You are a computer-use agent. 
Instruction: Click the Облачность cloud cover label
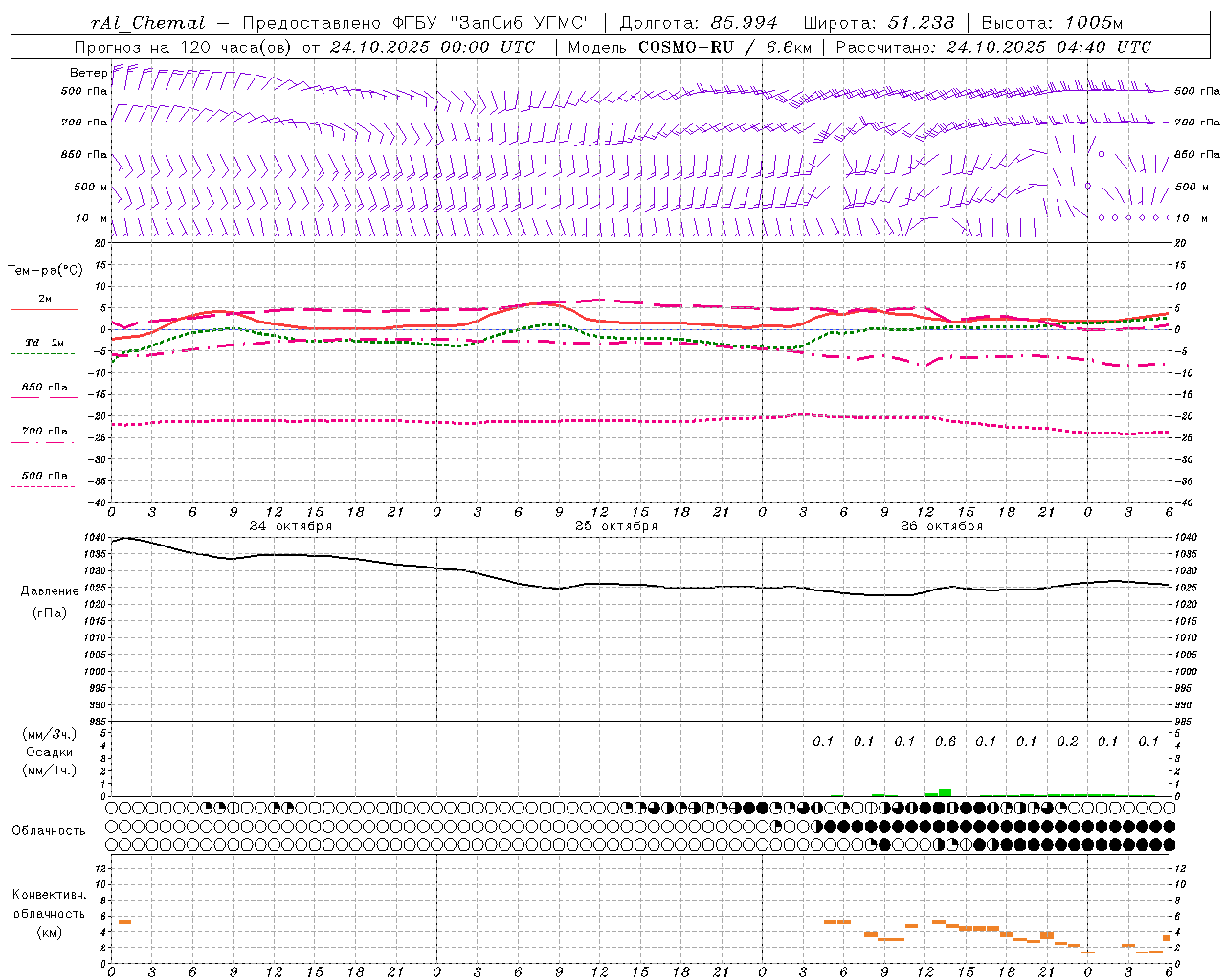click(48, 831)
